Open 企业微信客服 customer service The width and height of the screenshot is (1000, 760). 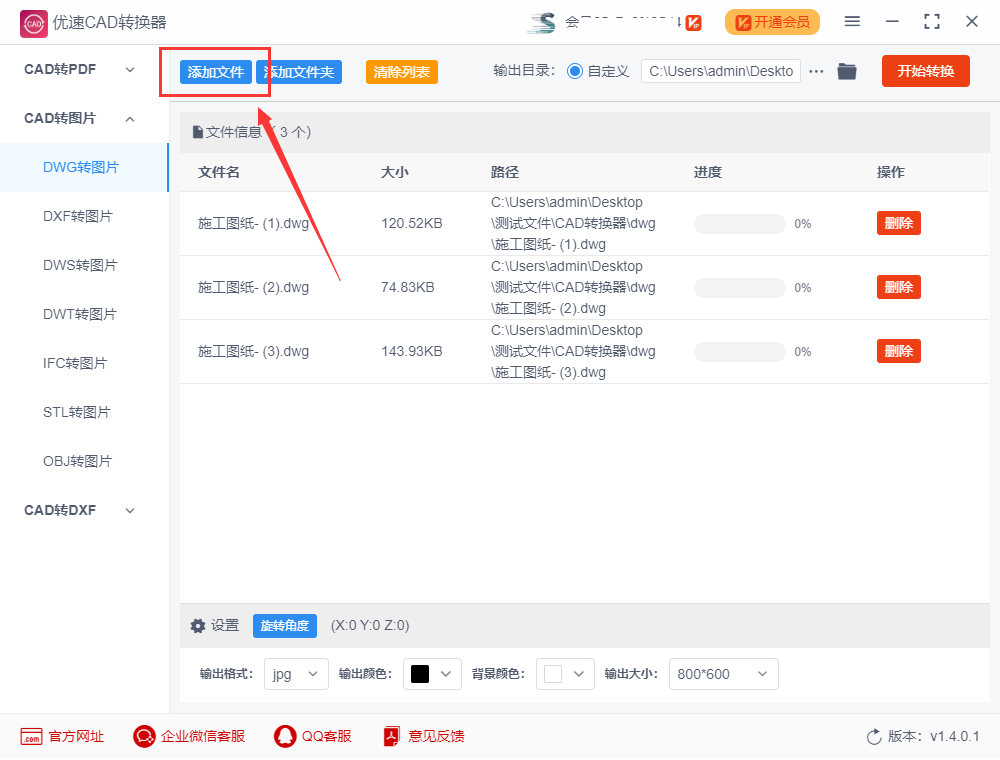pyautogui.click(x=189, y=736)
